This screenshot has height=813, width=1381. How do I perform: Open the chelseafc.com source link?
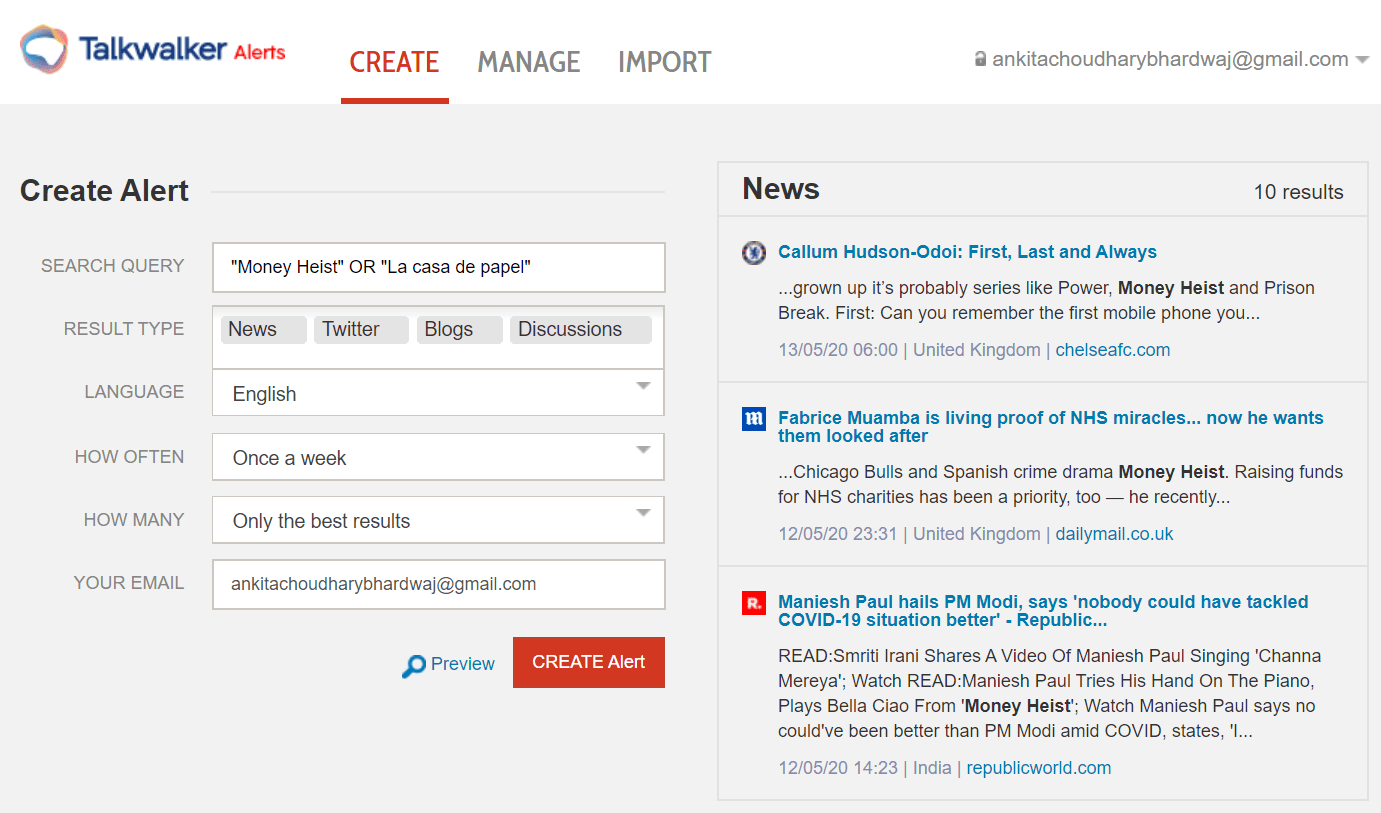[x=1112, y=350]
